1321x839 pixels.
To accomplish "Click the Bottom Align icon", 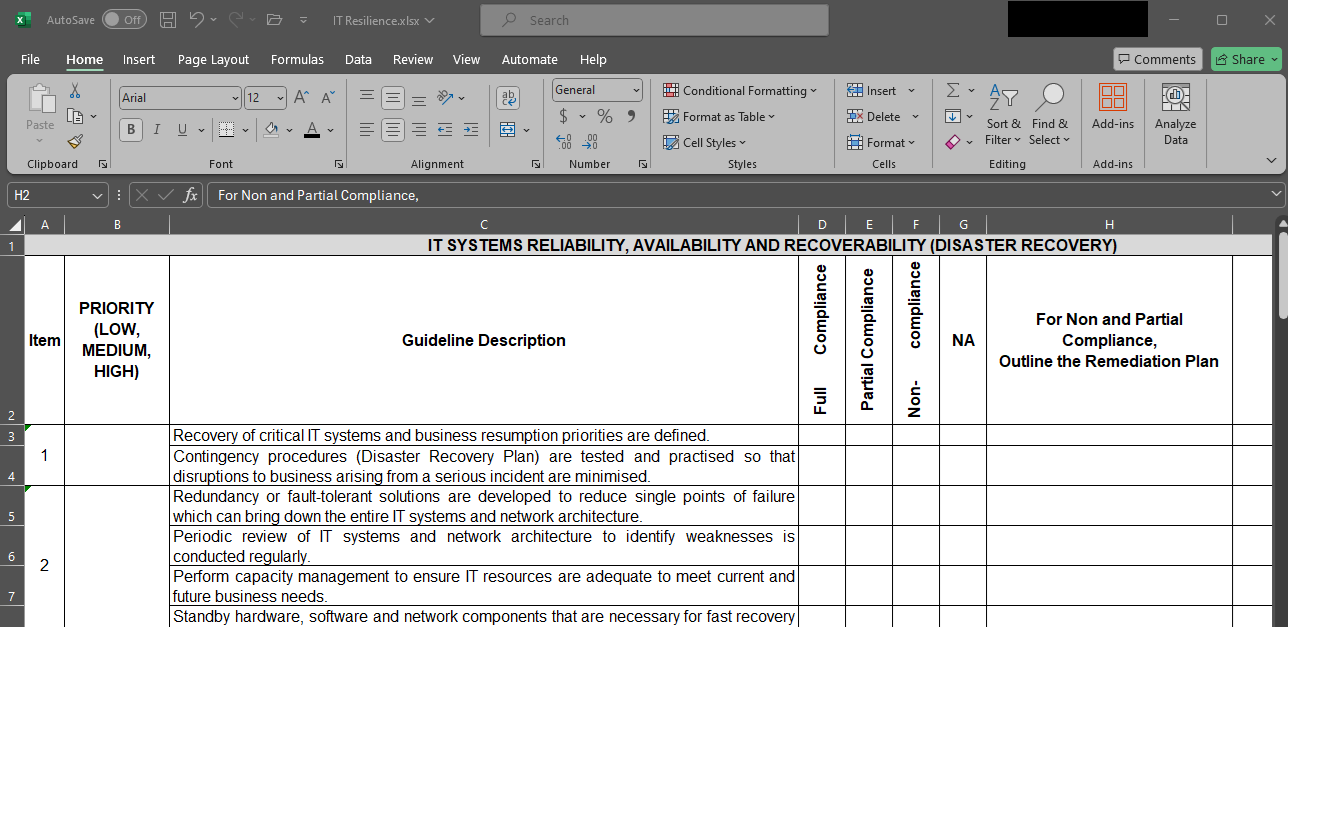I will [x=419, y=98].
